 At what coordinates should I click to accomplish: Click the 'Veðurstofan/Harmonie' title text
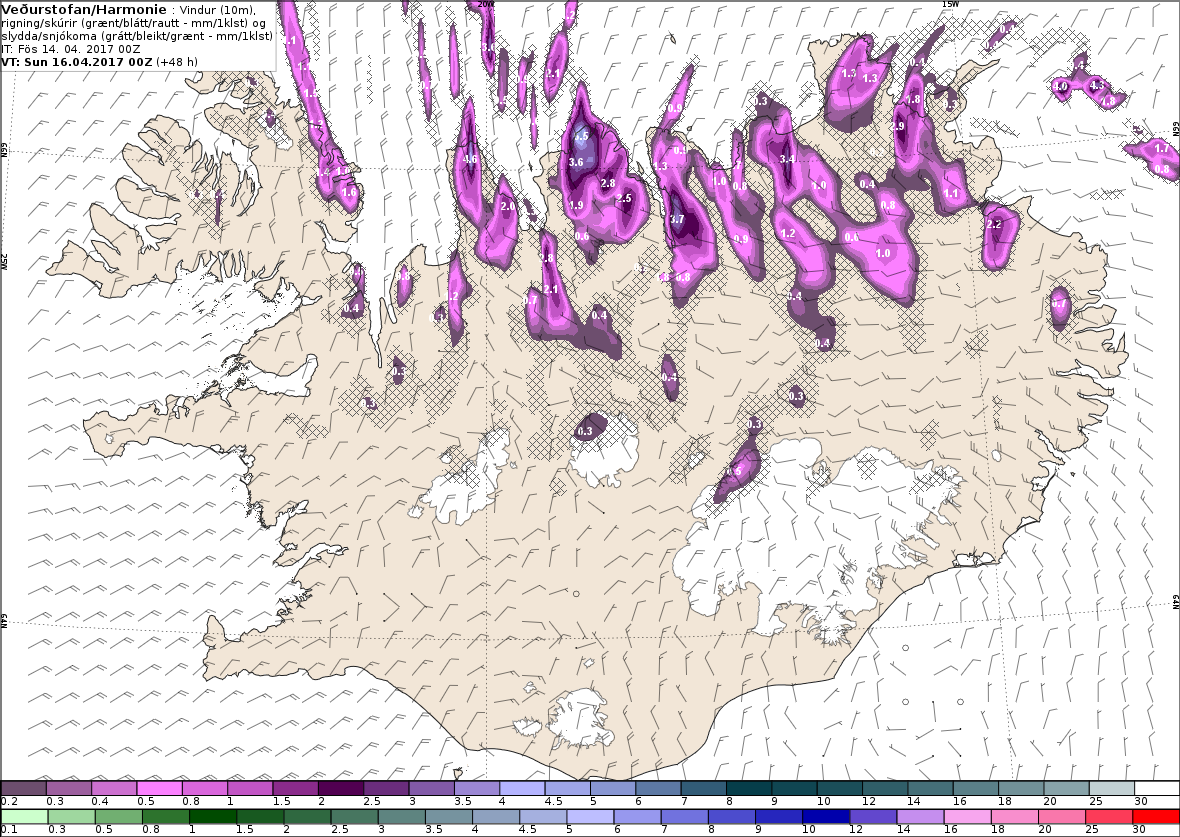84,10
